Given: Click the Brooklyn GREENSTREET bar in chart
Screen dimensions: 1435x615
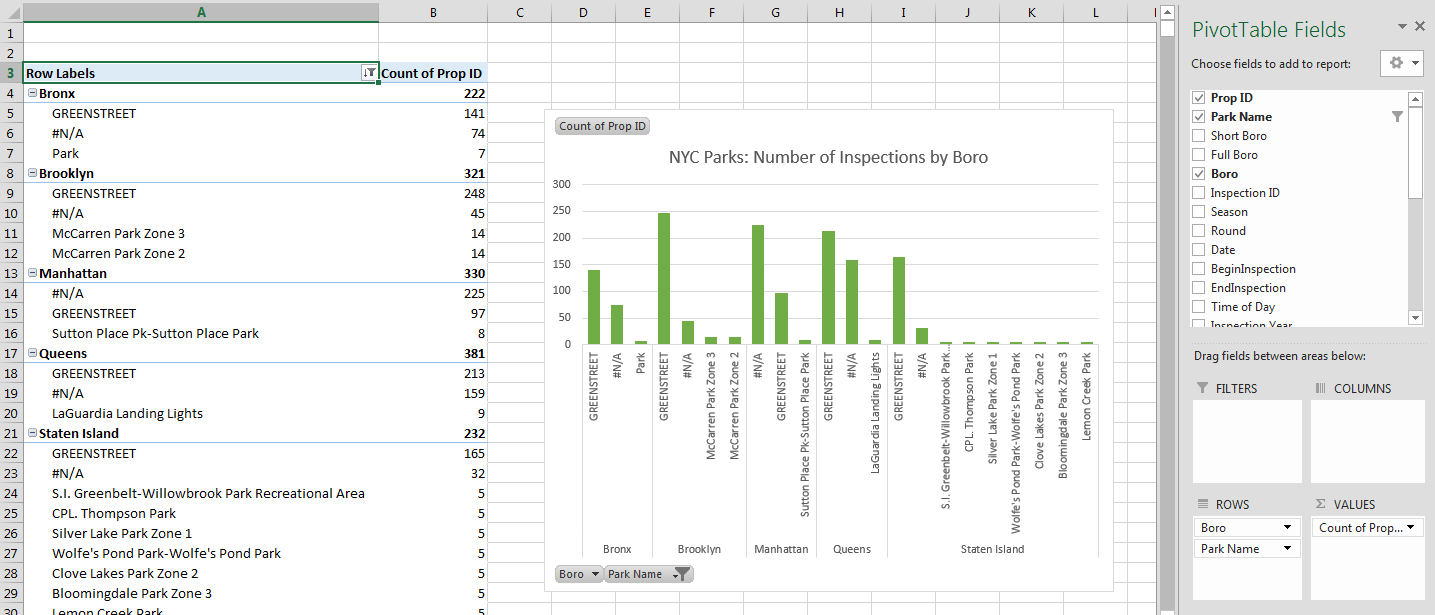Looking at the screenshot, I should [x=664, y=278].
